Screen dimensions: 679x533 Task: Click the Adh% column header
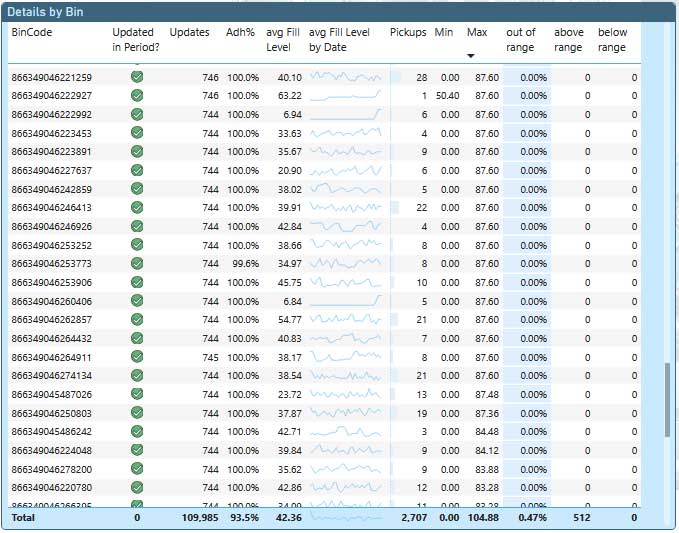[239, 33]
